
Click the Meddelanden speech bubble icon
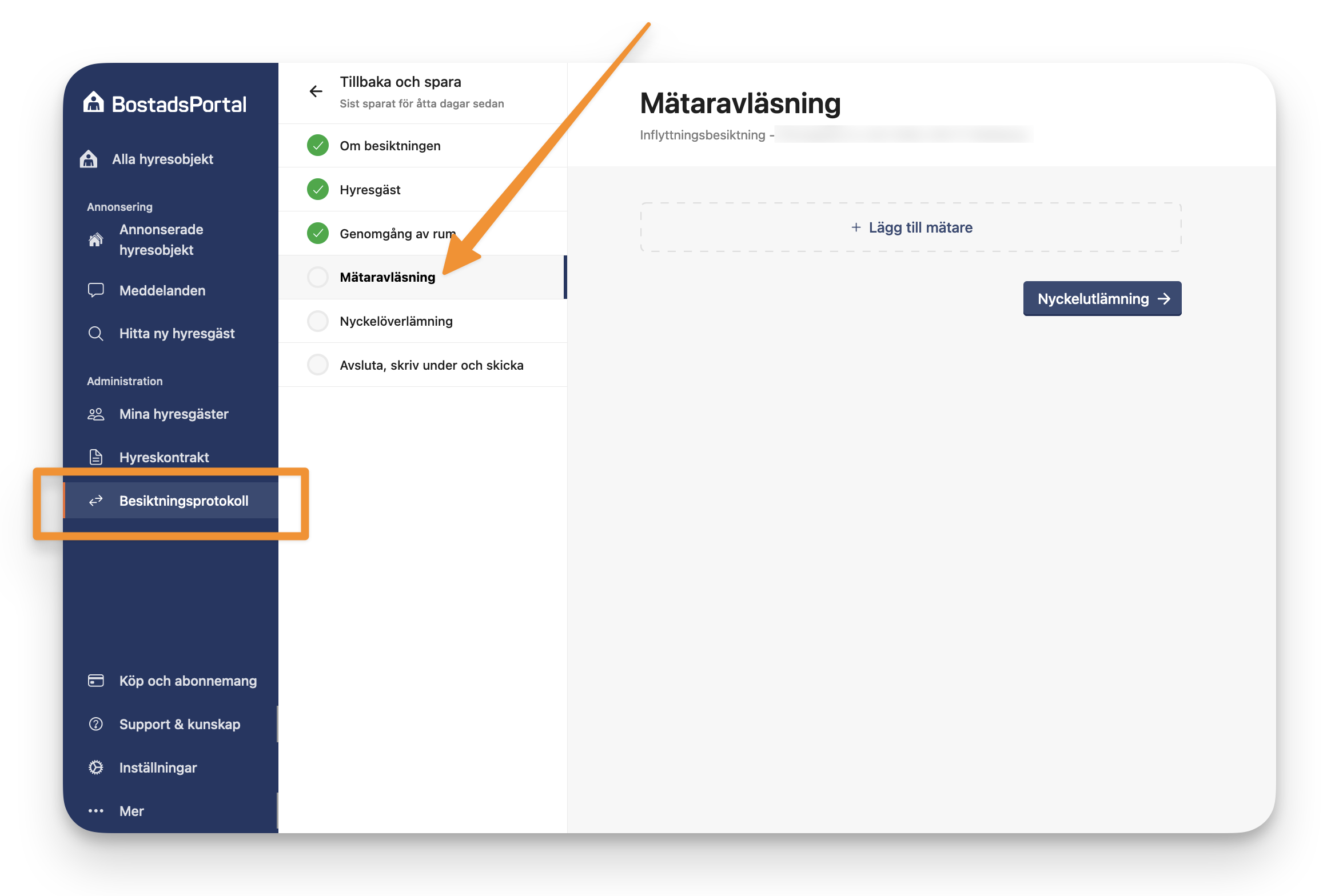[x=95, y=290]
